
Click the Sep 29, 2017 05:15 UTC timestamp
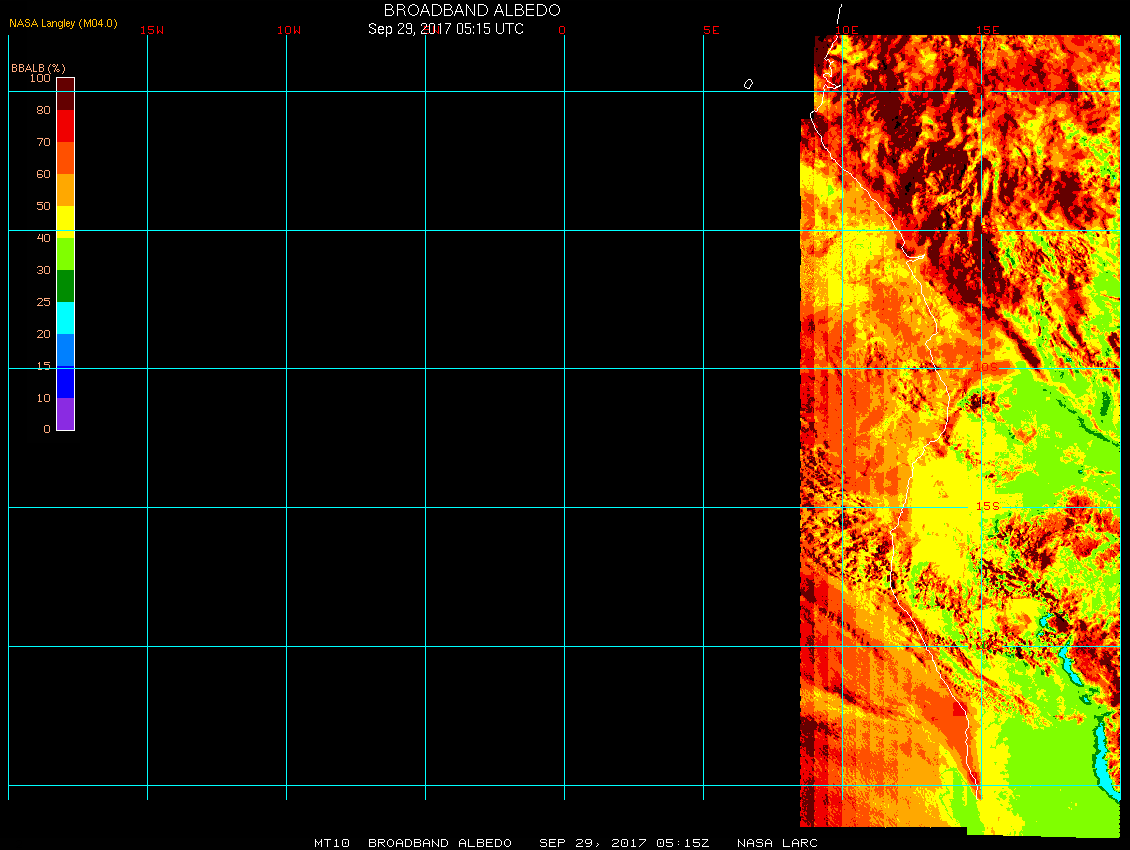(445, 29)
